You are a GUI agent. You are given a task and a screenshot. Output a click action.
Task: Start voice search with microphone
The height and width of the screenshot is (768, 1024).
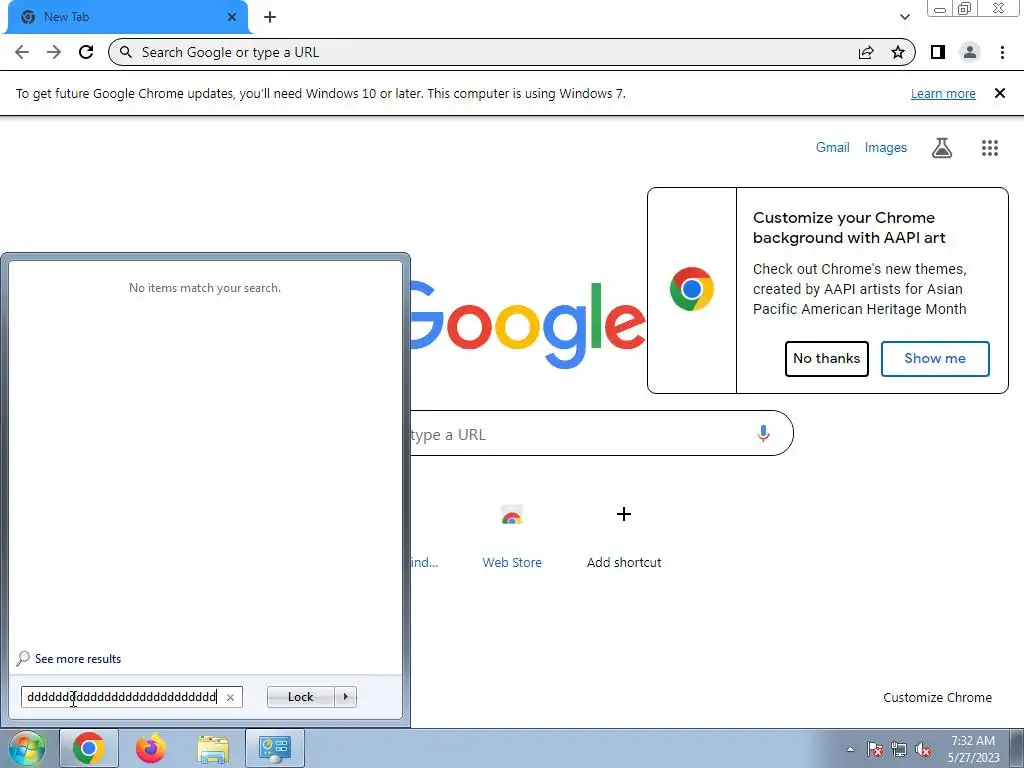click(x=763, y=434)
